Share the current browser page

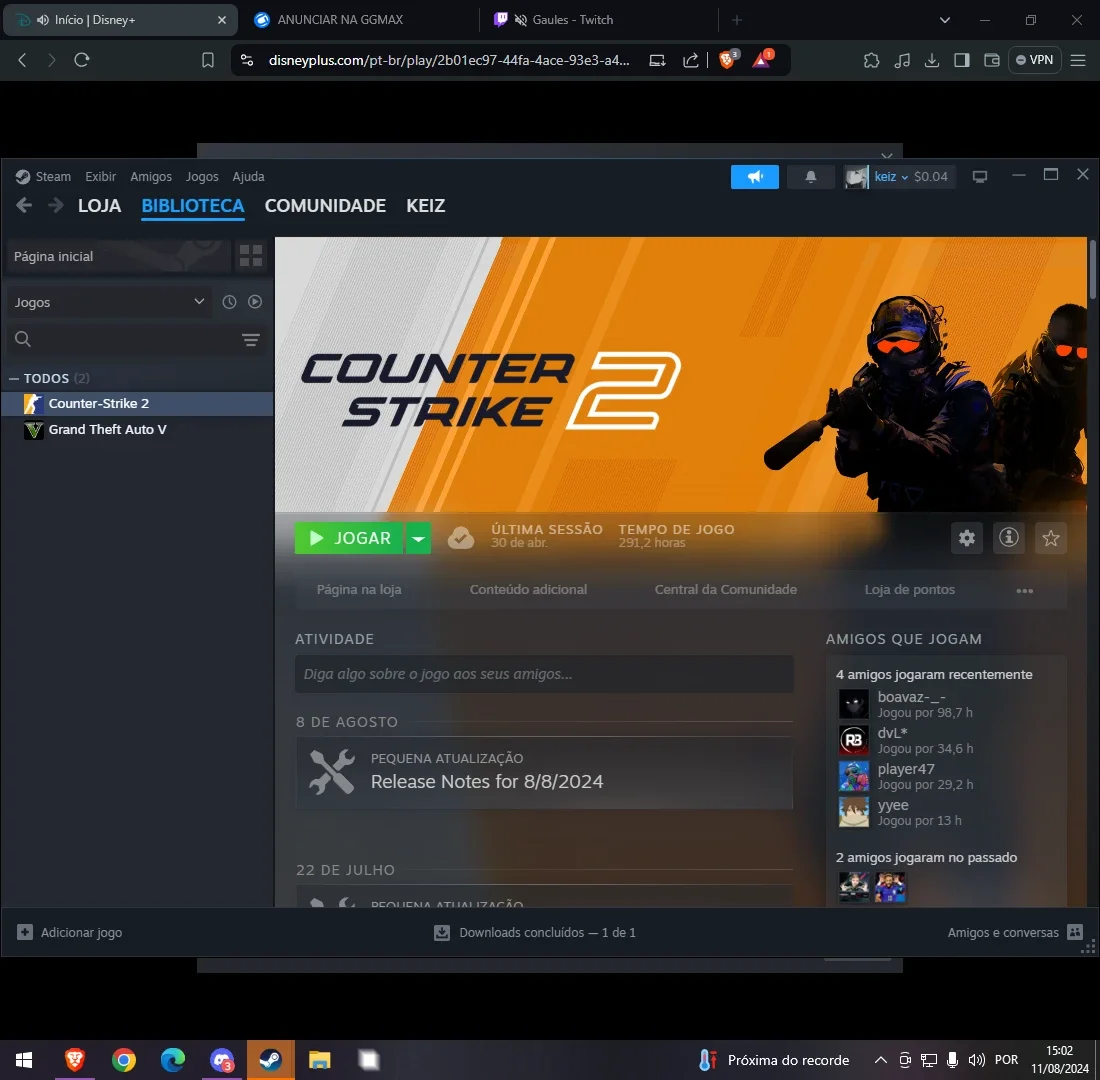[691, 60]
